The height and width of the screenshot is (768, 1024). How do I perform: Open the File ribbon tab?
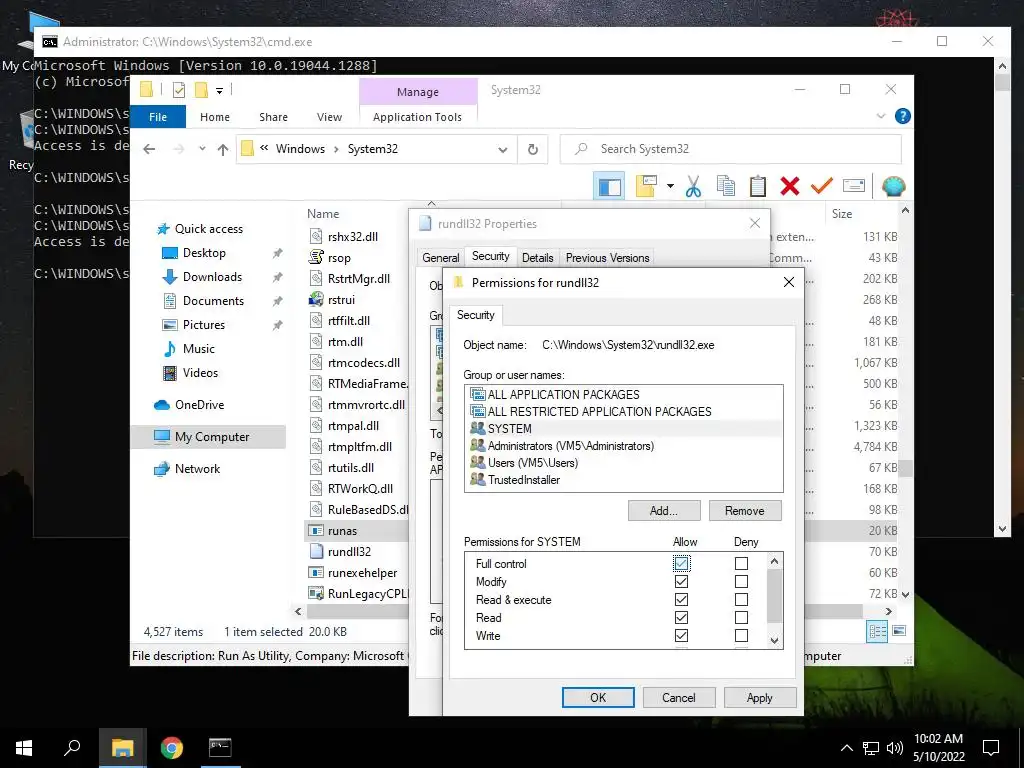tap(158, 117)
